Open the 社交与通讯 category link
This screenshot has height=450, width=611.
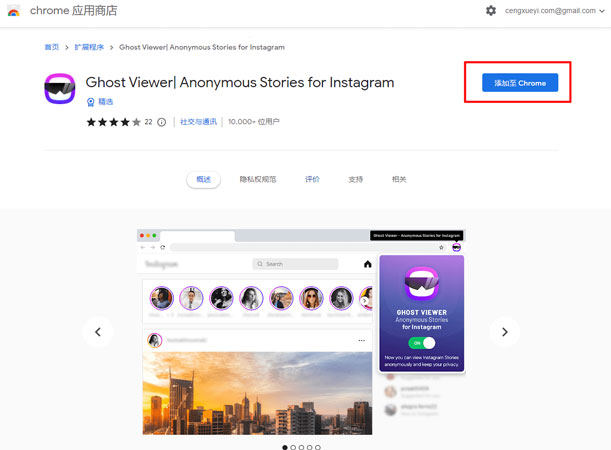[x=198, y=122]
